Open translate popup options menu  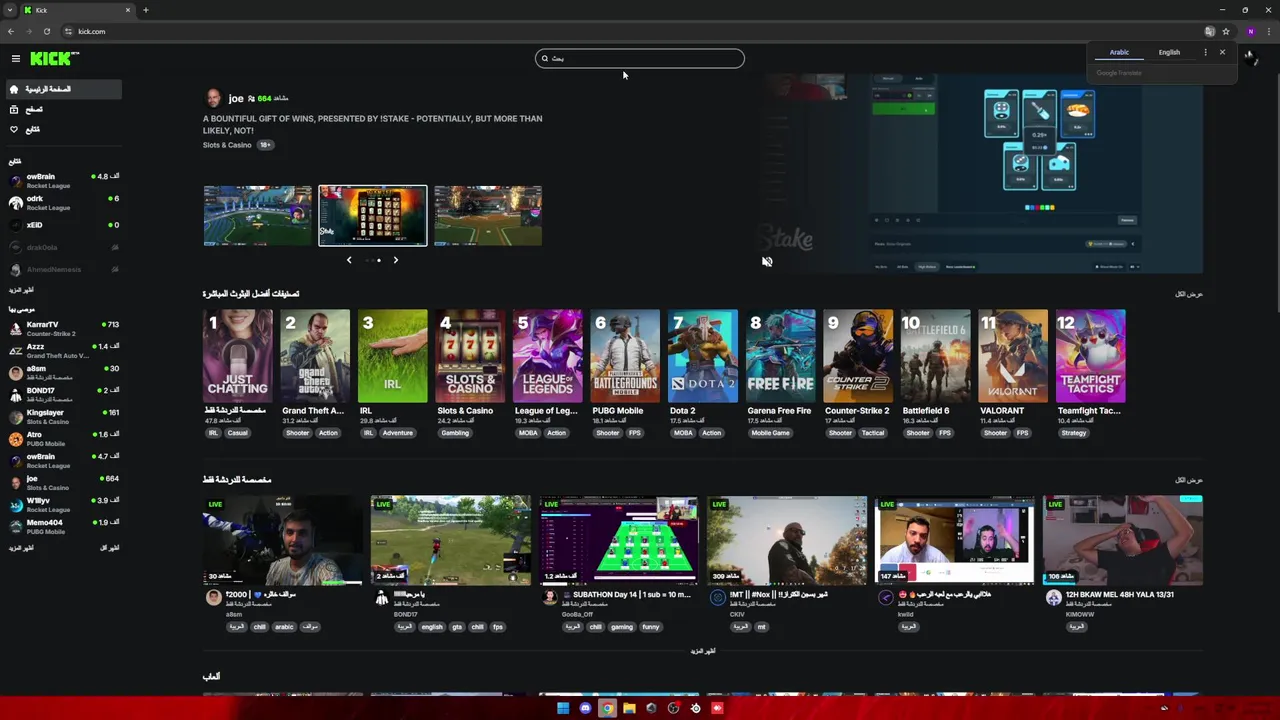(x=1205, y=52)
